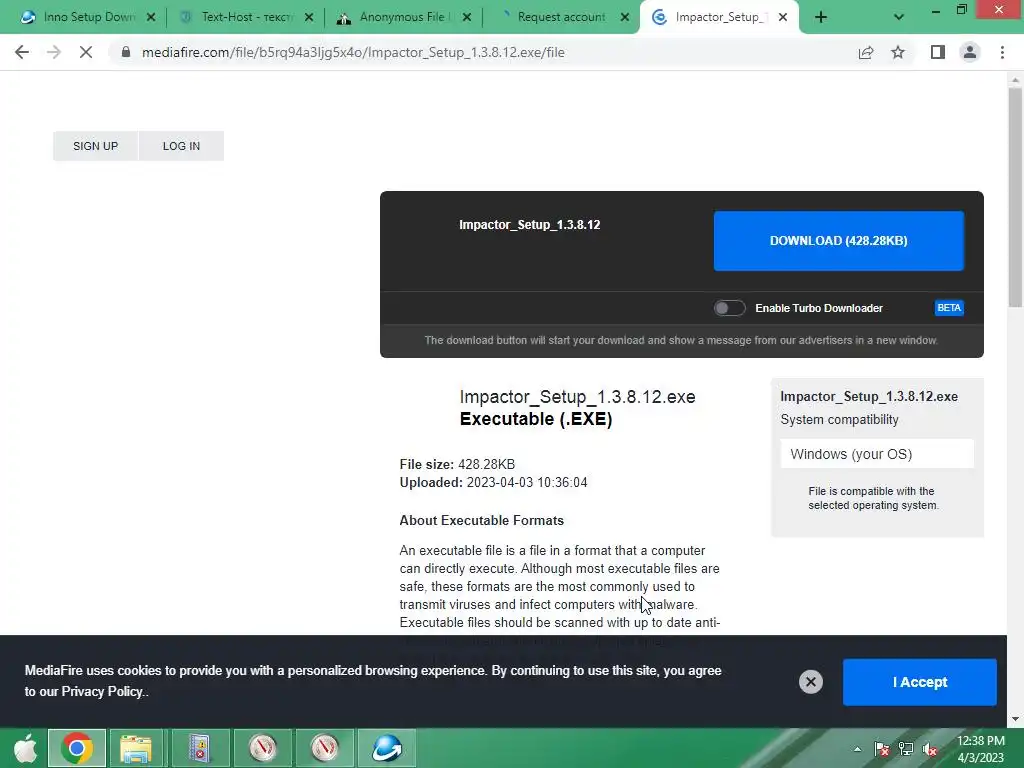Viewport: 1024px width, 768px height.
Task: Click the scrollbar up arrow
Action: [1015, 80]
